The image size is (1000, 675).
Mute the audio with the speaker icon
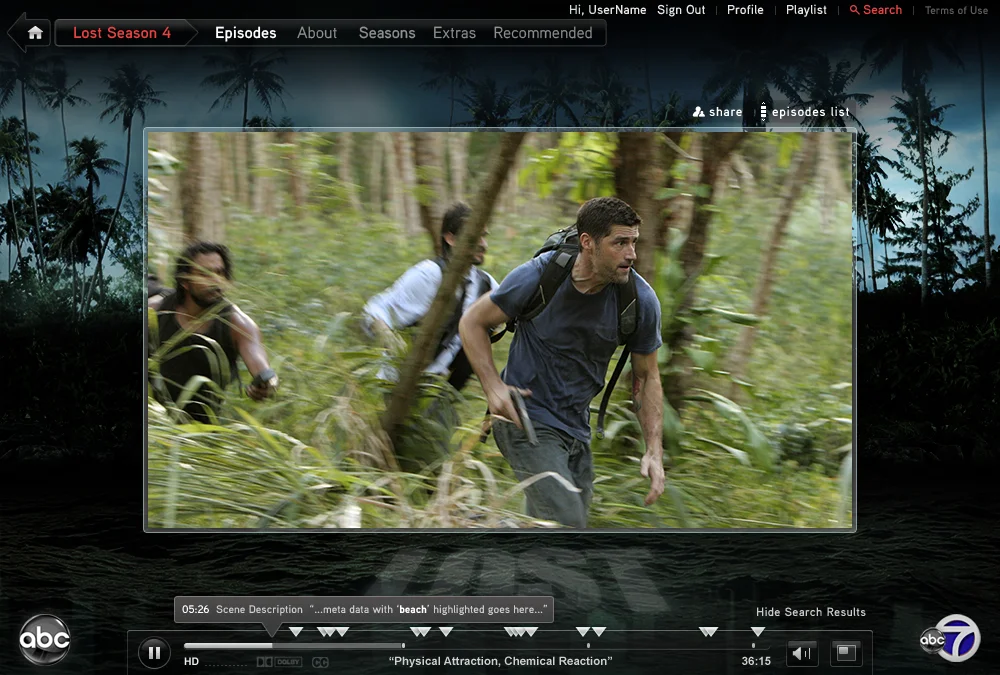(801, 653)
